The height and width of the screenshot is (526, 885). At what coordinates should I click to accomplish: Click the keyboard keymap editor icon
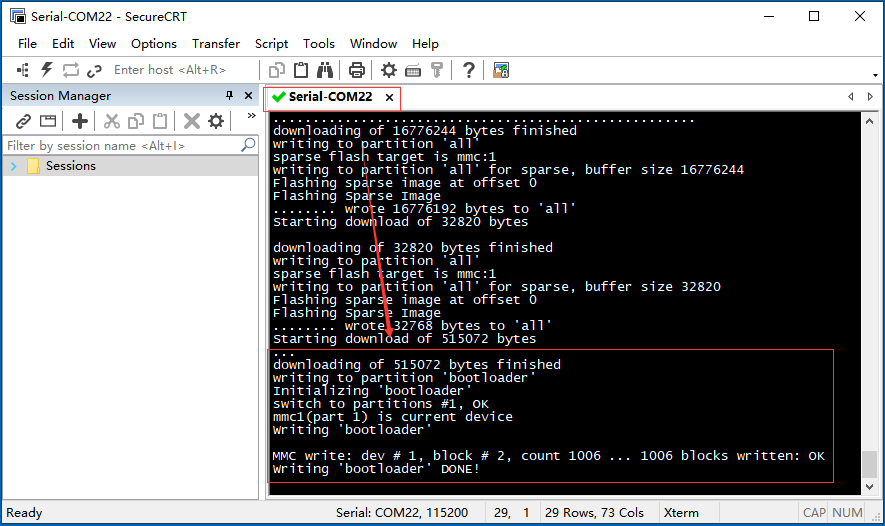coord(413,71)
